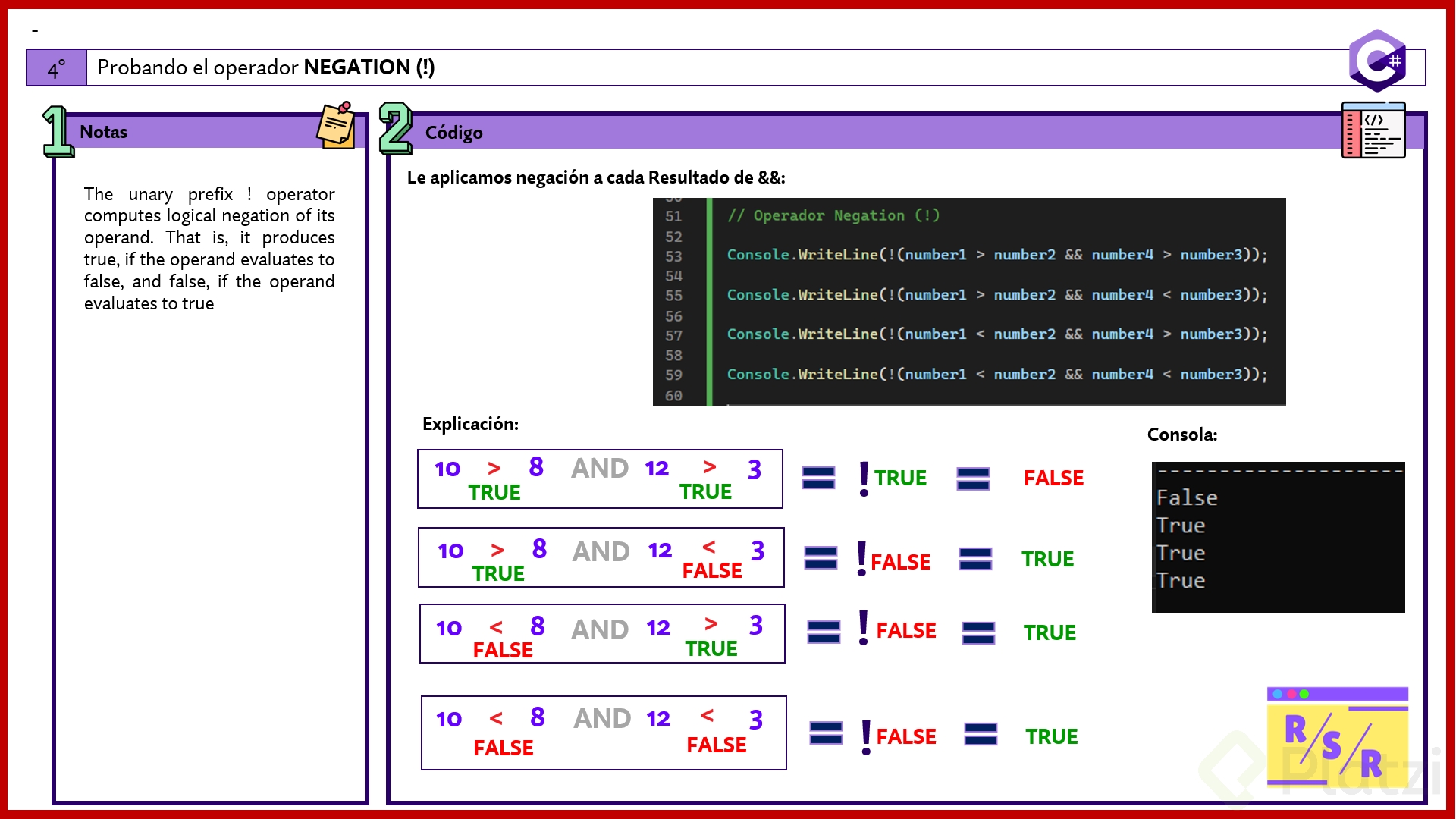The image size is (1456, 819).
Task: Click the notes paragraph about unary prefix operator
Action: (209, 249)
